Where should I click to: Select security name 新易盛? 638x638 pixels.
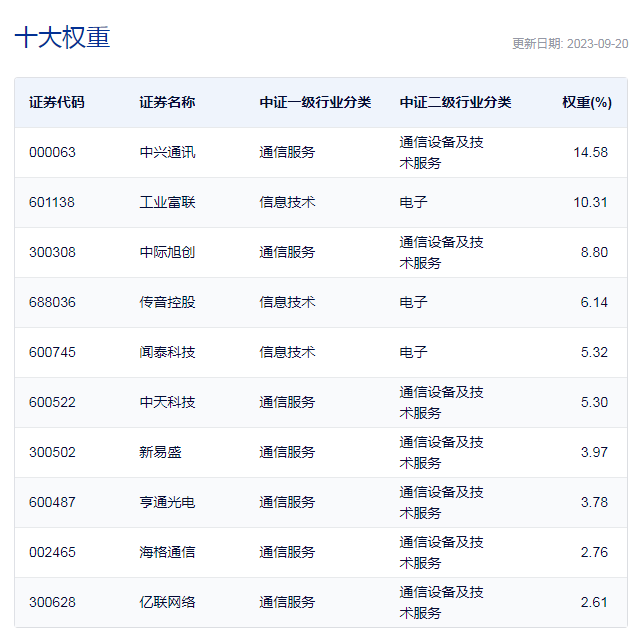160,452
